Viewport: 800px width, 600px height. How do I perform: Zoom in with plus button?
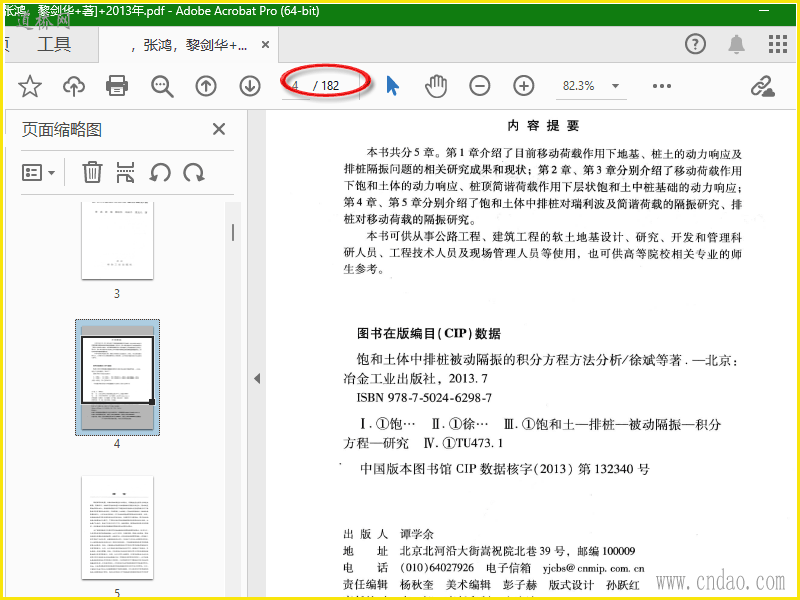[523, 86]
